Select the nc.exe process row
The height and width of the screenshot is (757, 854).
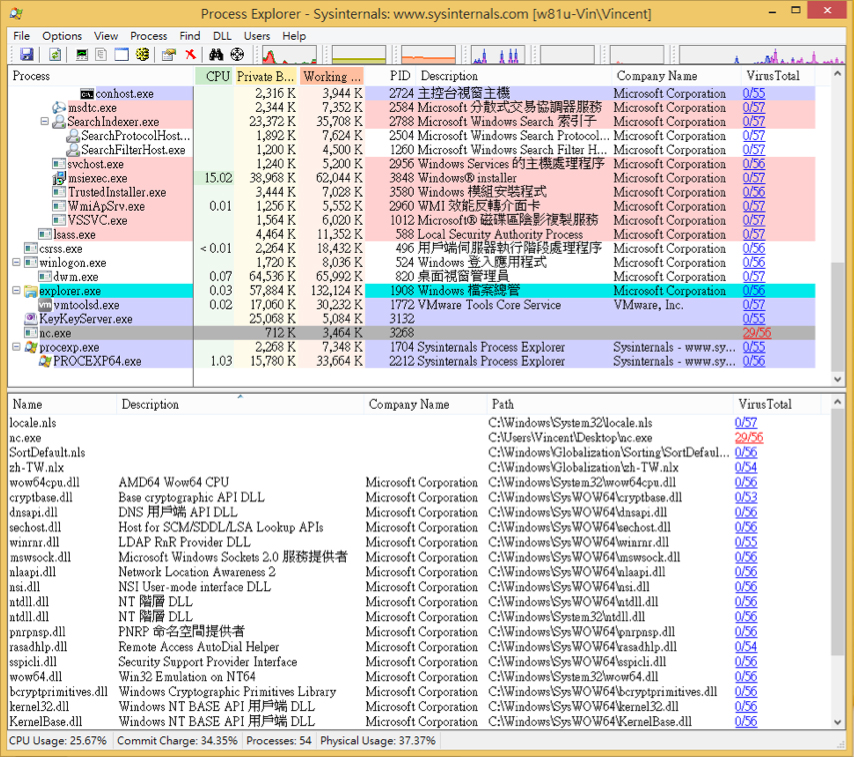(x=412, y=333)
